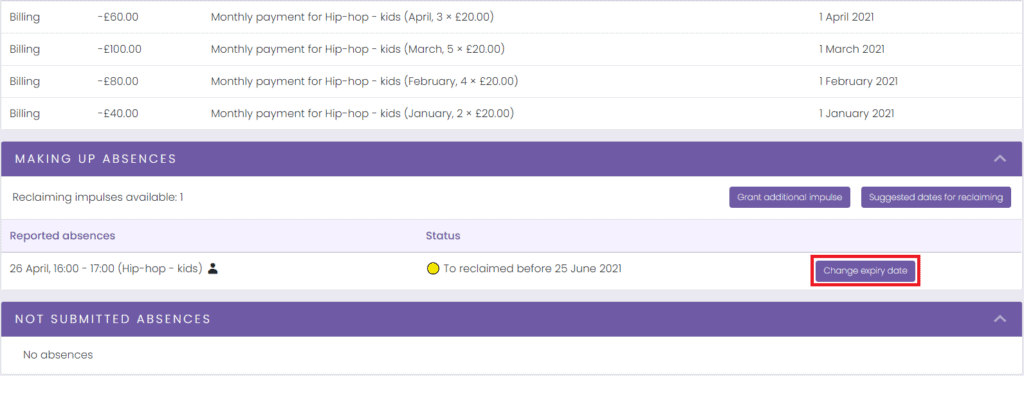This screenshot has width=1024, height=417.
Task: Click the yellow status circle icon
Action: point(432,268)
